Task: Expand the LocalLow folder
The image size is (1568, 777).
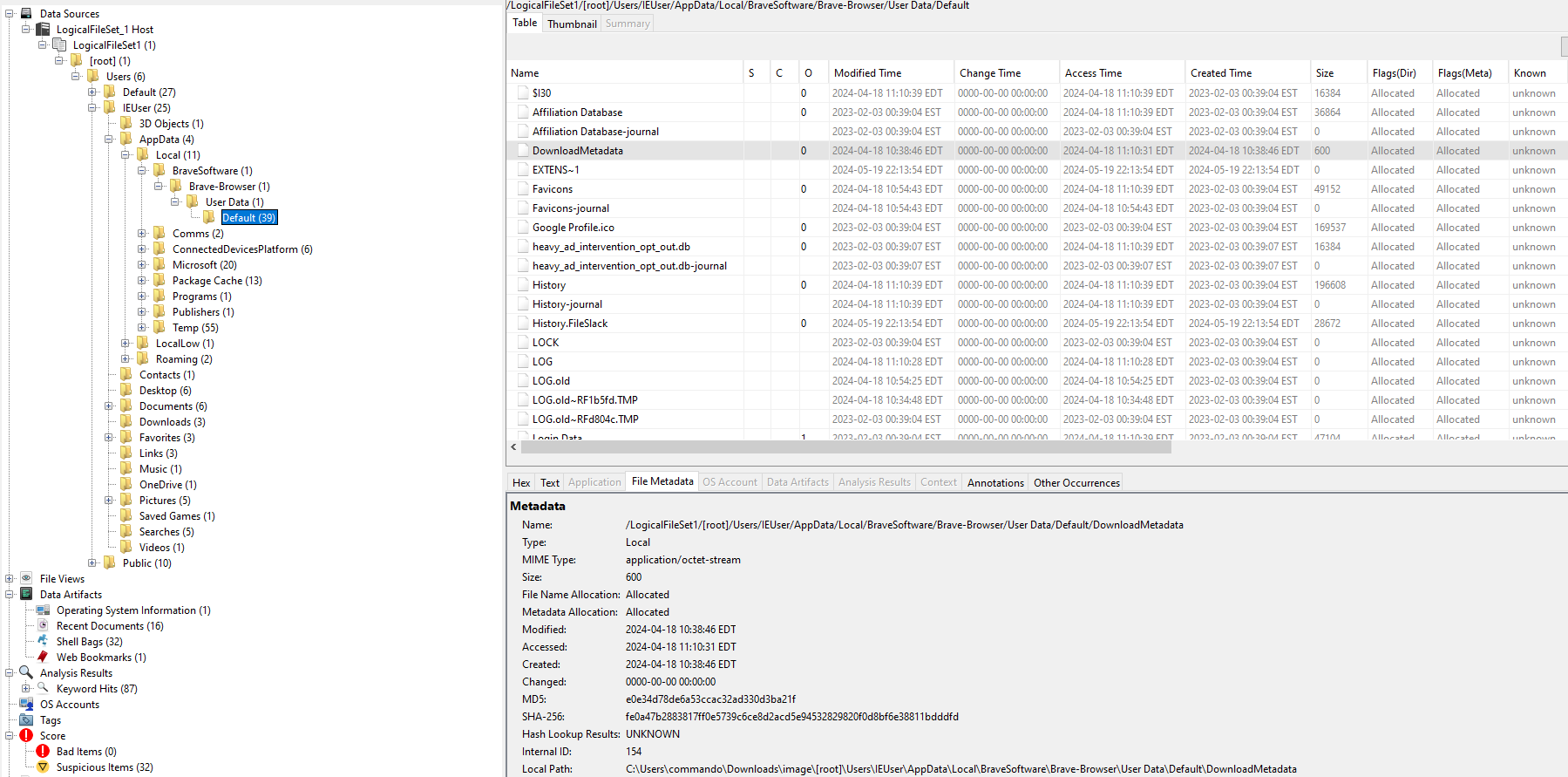Action: tap(126, 343)
